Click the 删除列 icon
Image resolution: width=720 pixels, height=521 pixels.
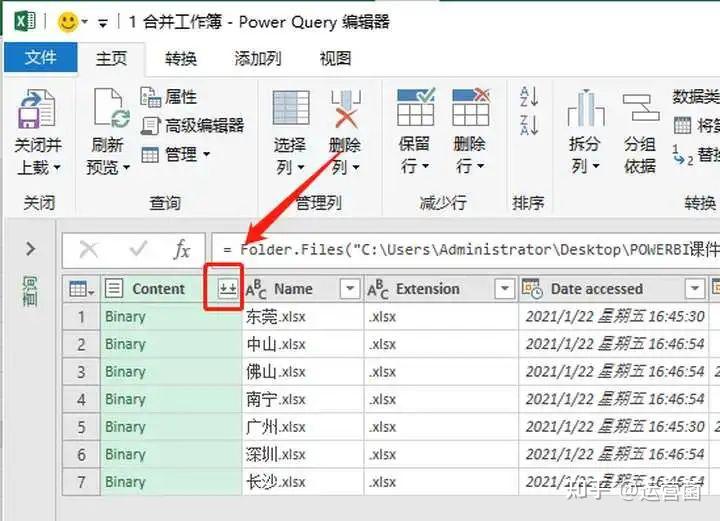(346, 109)
